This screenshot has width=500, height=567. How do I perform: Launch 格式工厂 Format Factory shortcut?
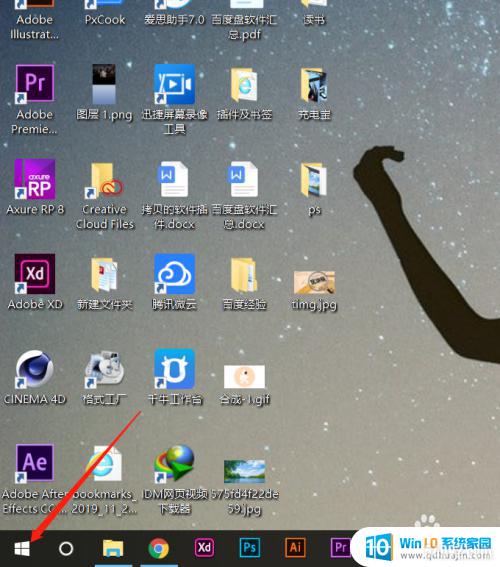(x=104, y=377)
